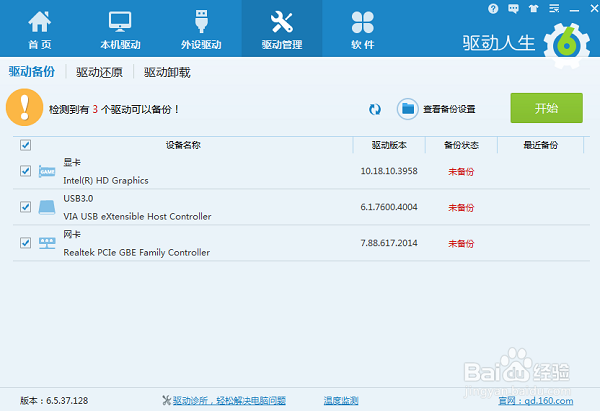This screenshot has width=600, height=411.
Task: Close the 驱动人生 window
Action: (x=594, y=8)
